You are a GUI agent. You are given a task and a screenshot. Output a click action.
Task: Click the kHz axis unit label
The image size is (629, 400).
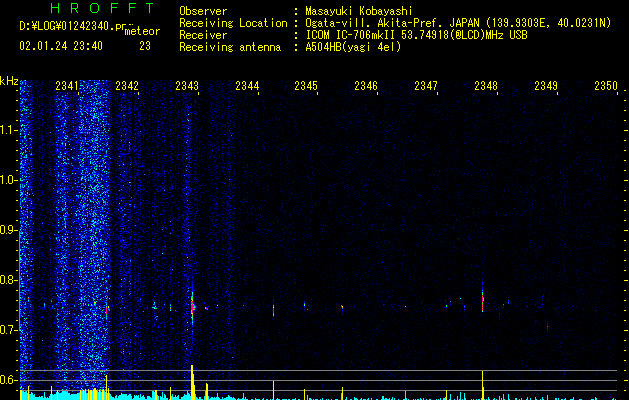(9, 81)
